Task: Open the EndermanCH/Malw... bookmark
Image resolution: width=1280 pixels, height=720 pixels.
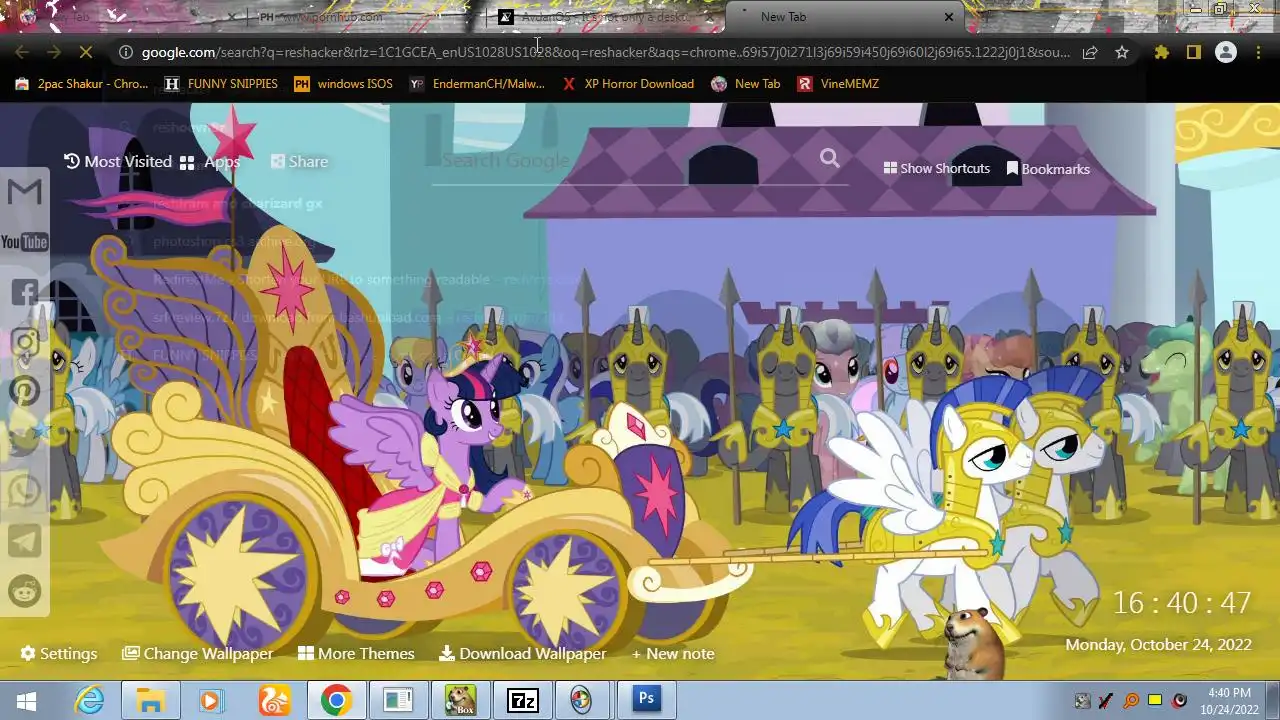Action: point(477,84)
